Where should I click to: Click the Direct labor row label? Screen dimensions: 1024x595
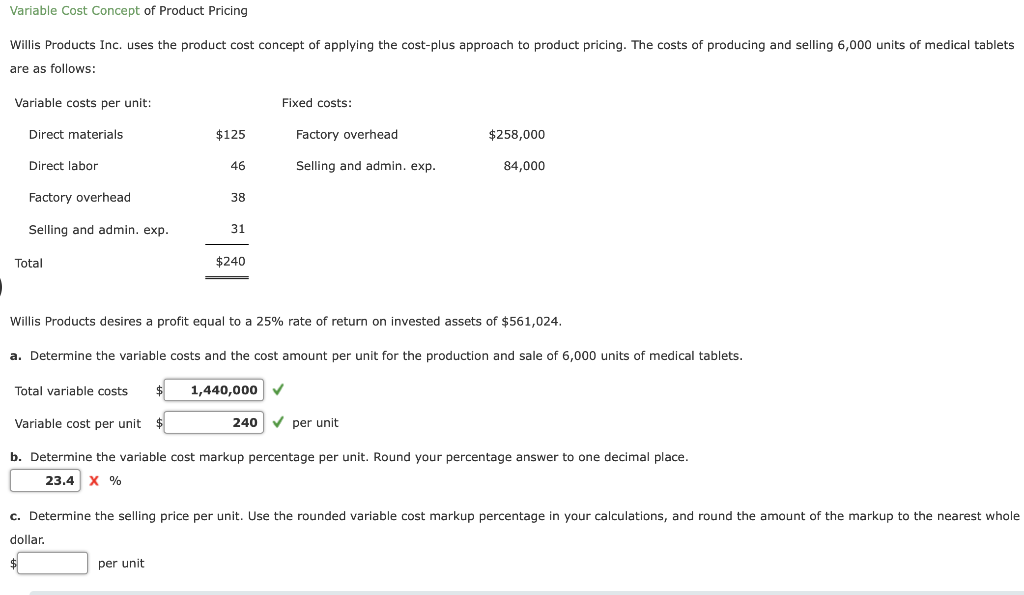pos(63,166)
